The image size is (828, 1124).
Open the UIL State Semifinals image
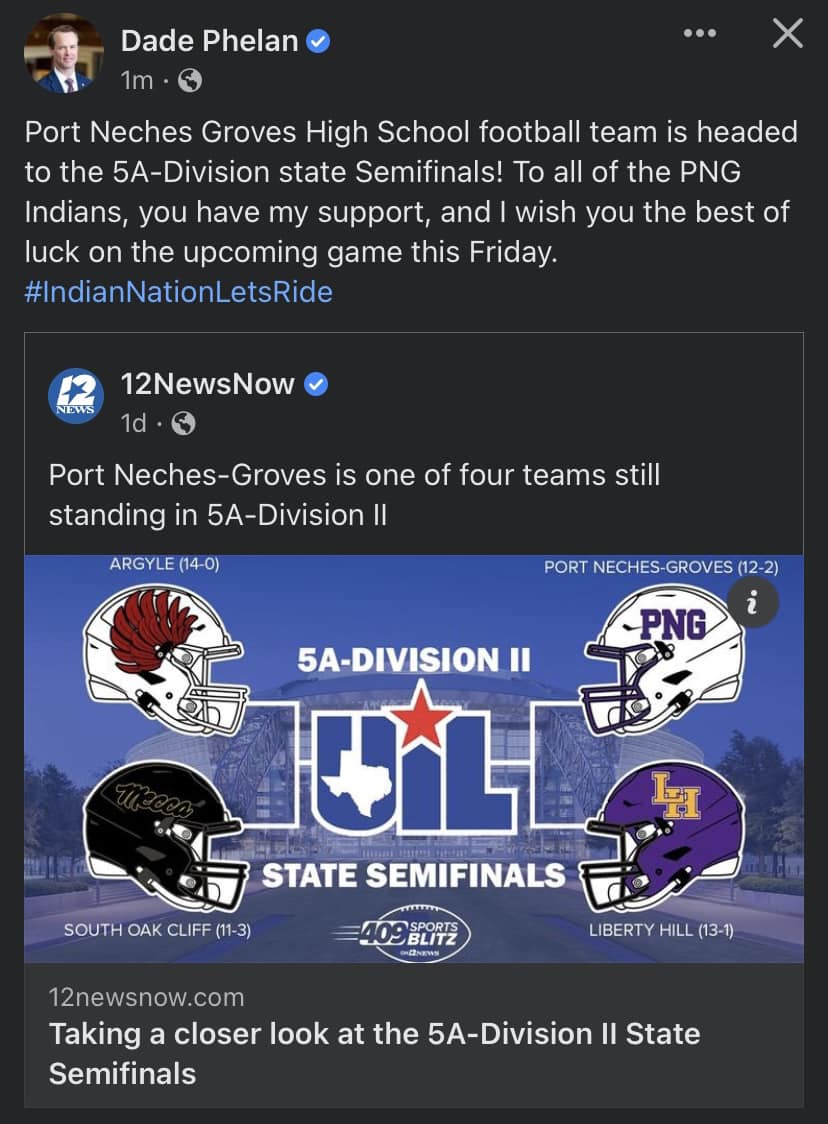coord(414,758)
